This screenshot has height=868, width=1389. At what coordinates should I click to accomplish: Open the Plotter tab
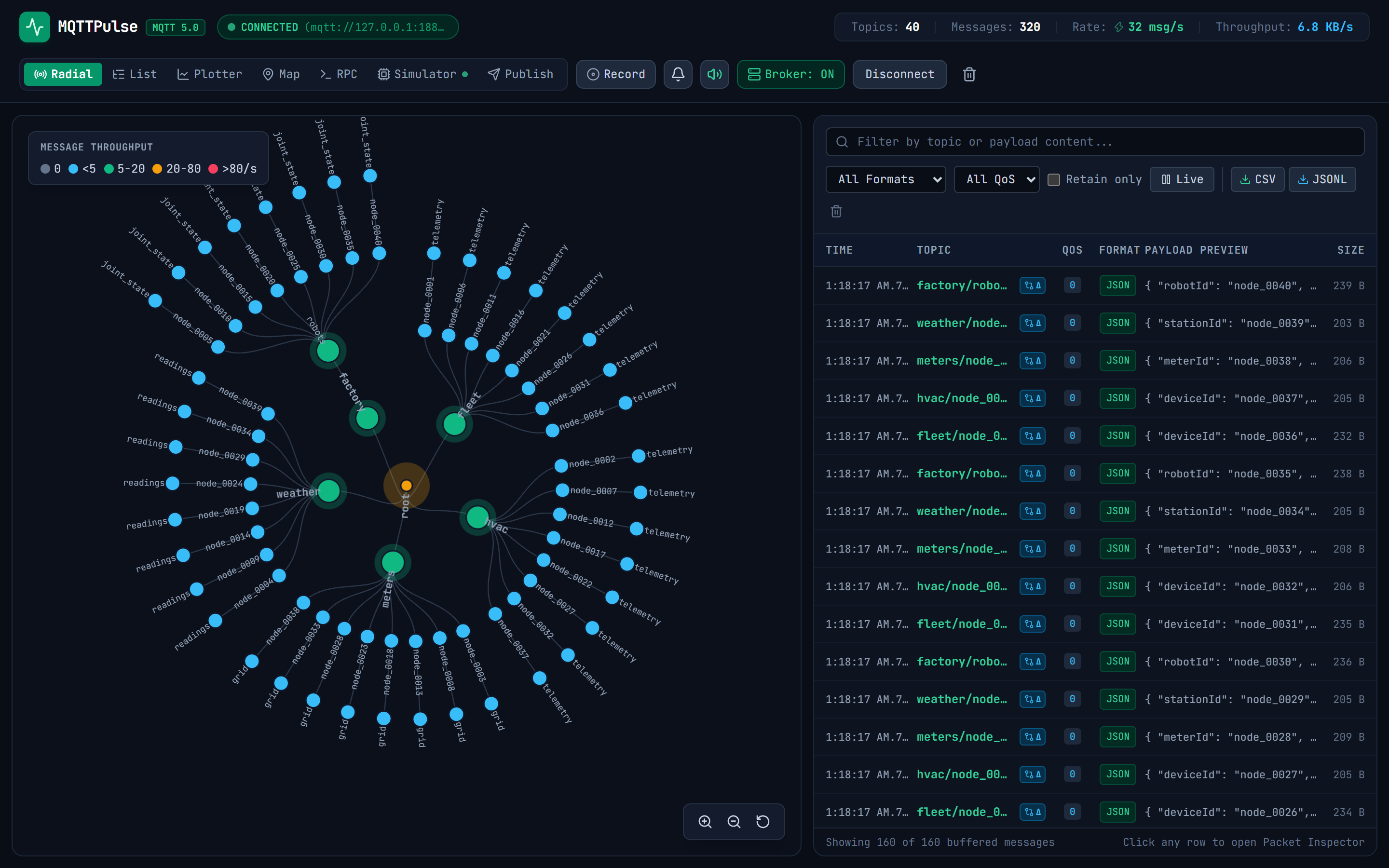pyautogui.click(x=209, y=74)
